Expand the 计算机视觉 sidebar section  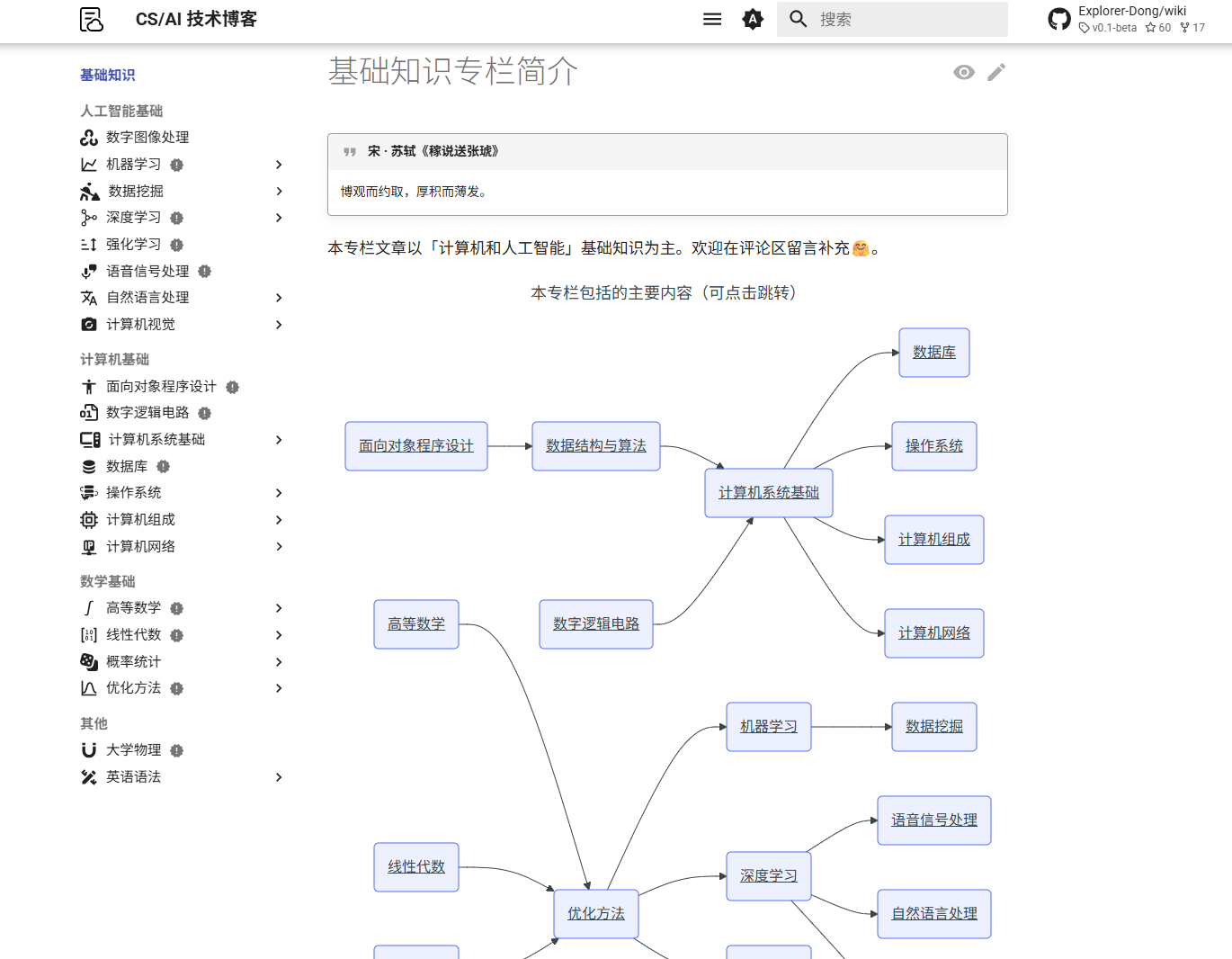point(279,325)
